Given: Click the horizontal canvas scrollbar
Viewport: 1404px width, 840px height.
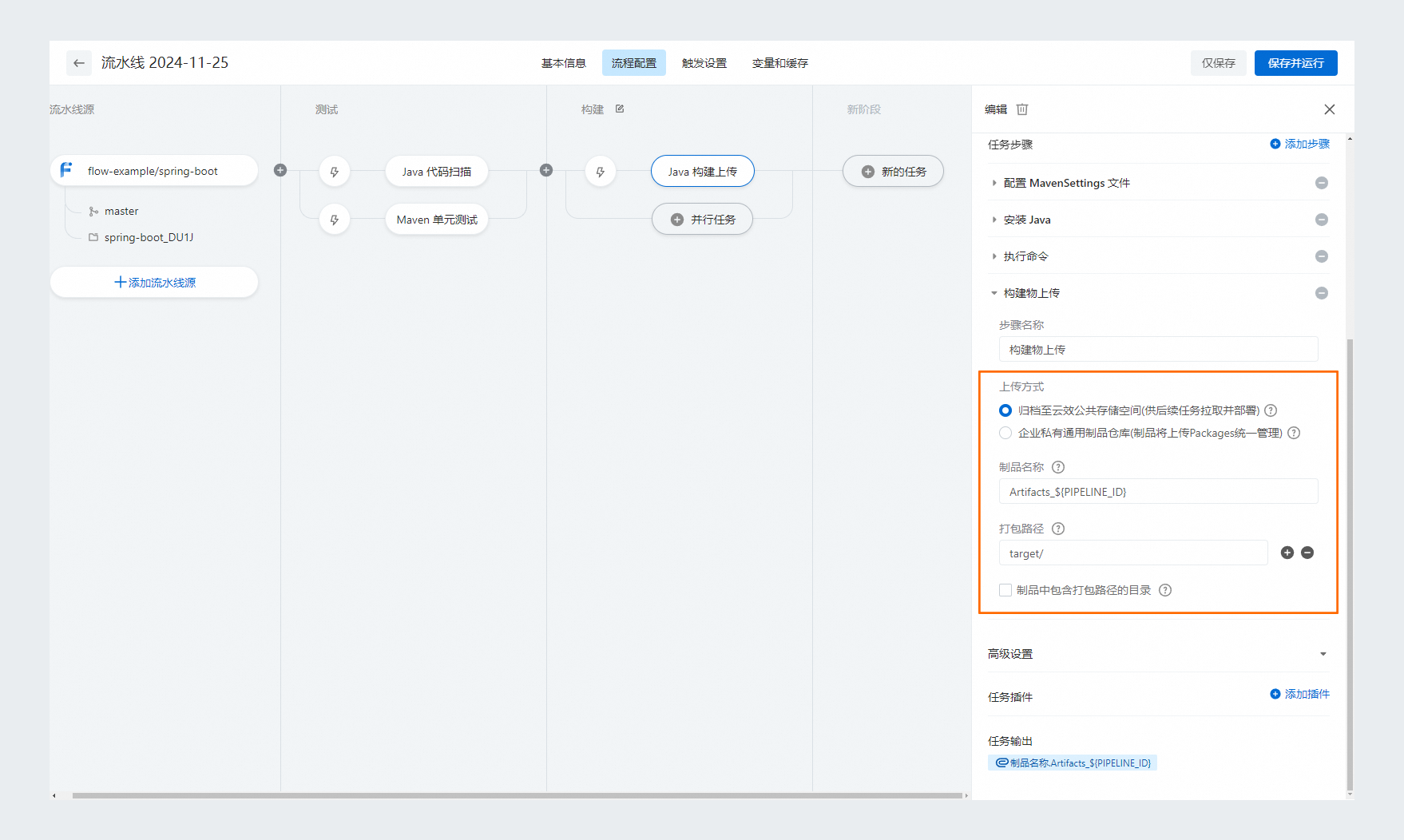Looking at the screenshot, I should point(517,795).
